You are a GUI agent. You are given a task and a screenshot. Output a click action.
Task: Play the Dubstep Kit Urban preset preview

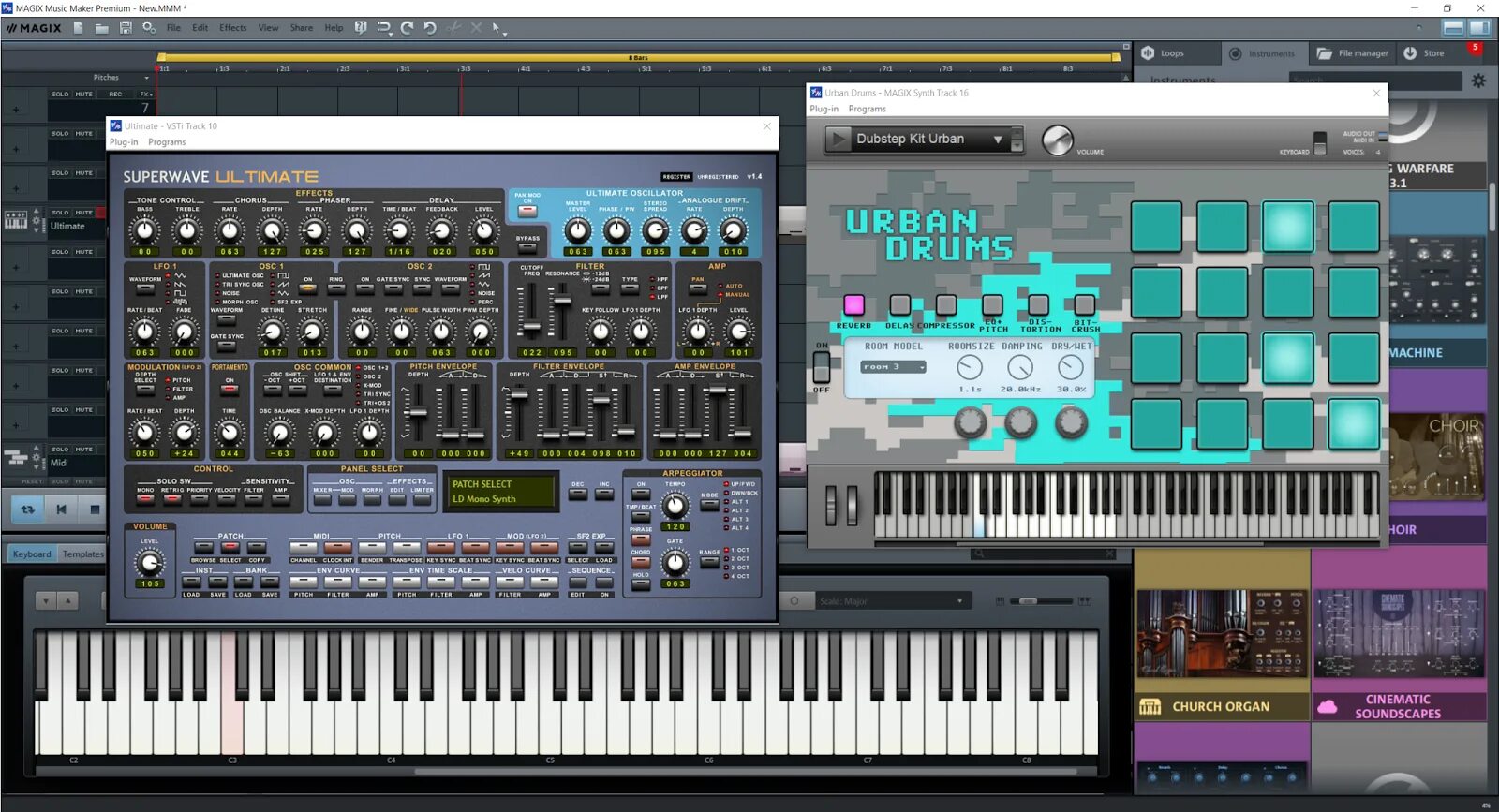pyautogui.click(x=837, y=140)
